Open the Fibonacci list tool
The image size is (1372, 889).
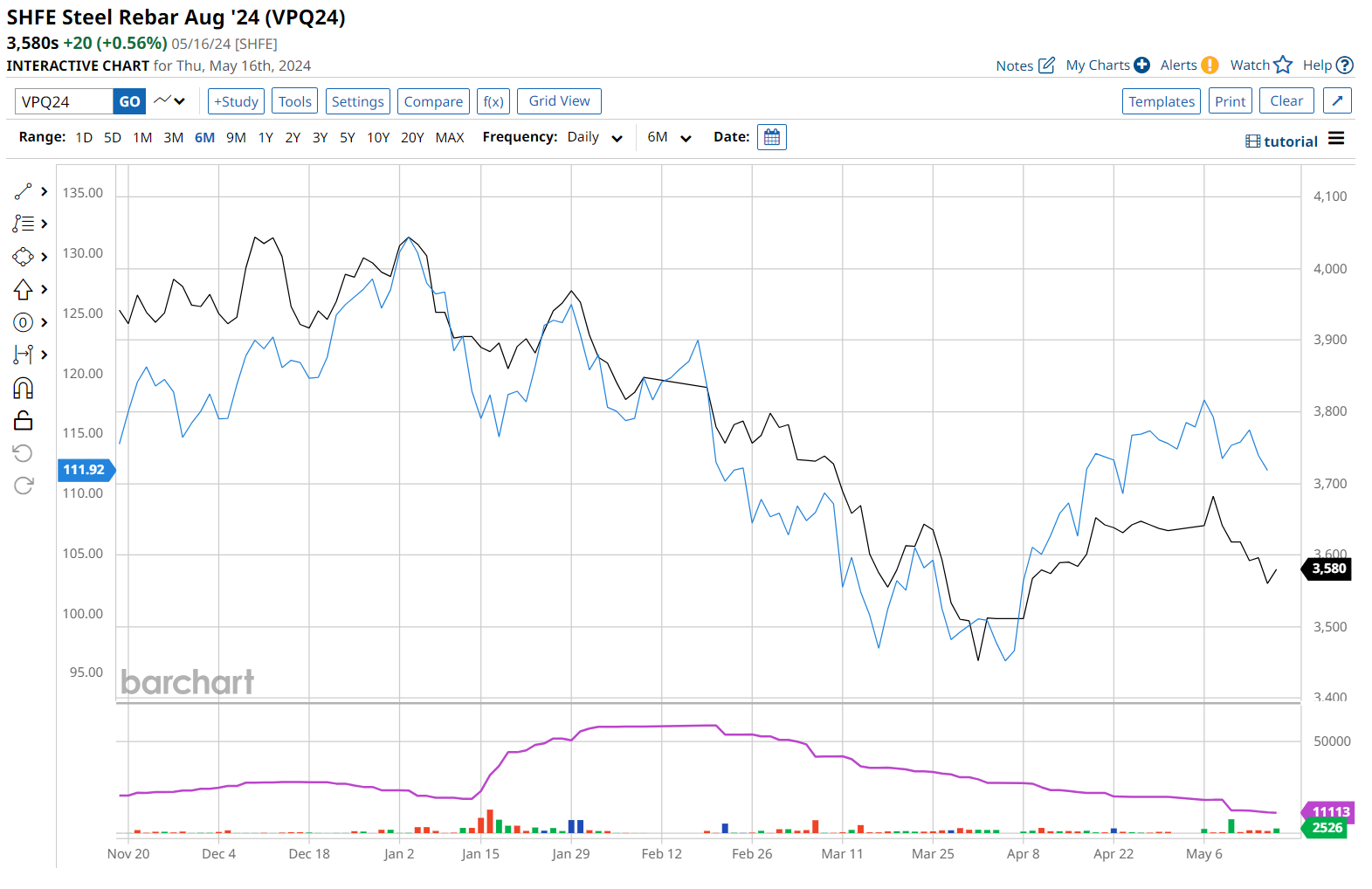pyautogui.click(x=24, y=224)
